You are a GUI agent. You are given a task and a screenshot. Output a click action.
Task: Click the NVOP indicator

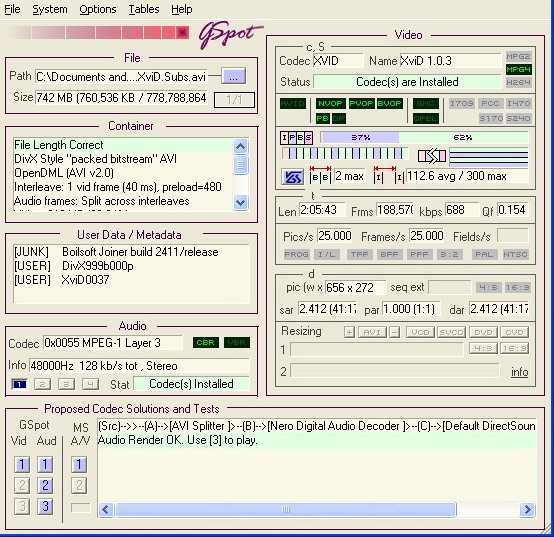pyautogui.click(x=330, y=104)
